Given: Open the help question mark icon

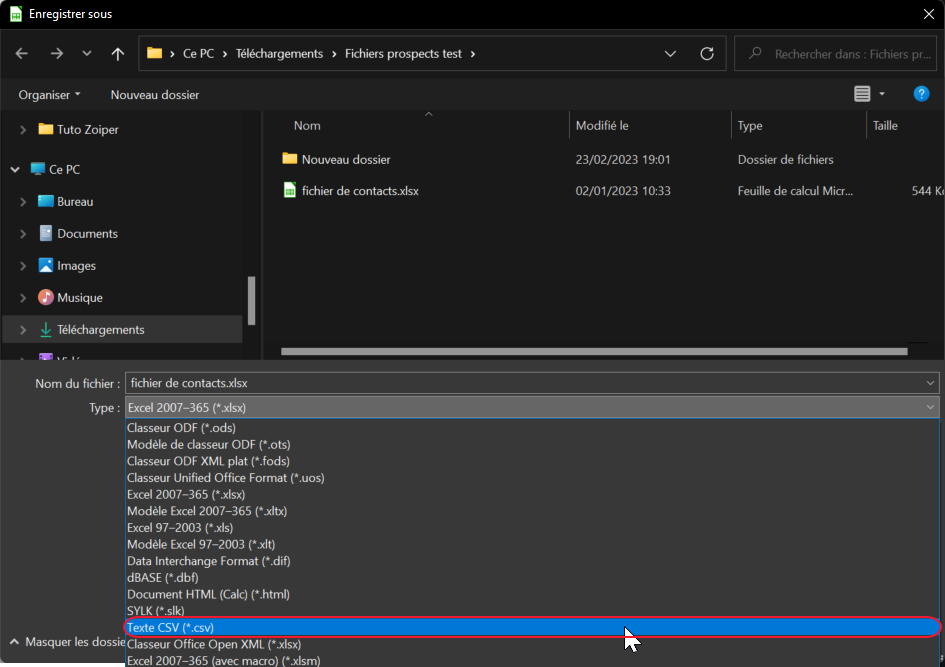Looking at the screenshot, I should coord(922,94).
